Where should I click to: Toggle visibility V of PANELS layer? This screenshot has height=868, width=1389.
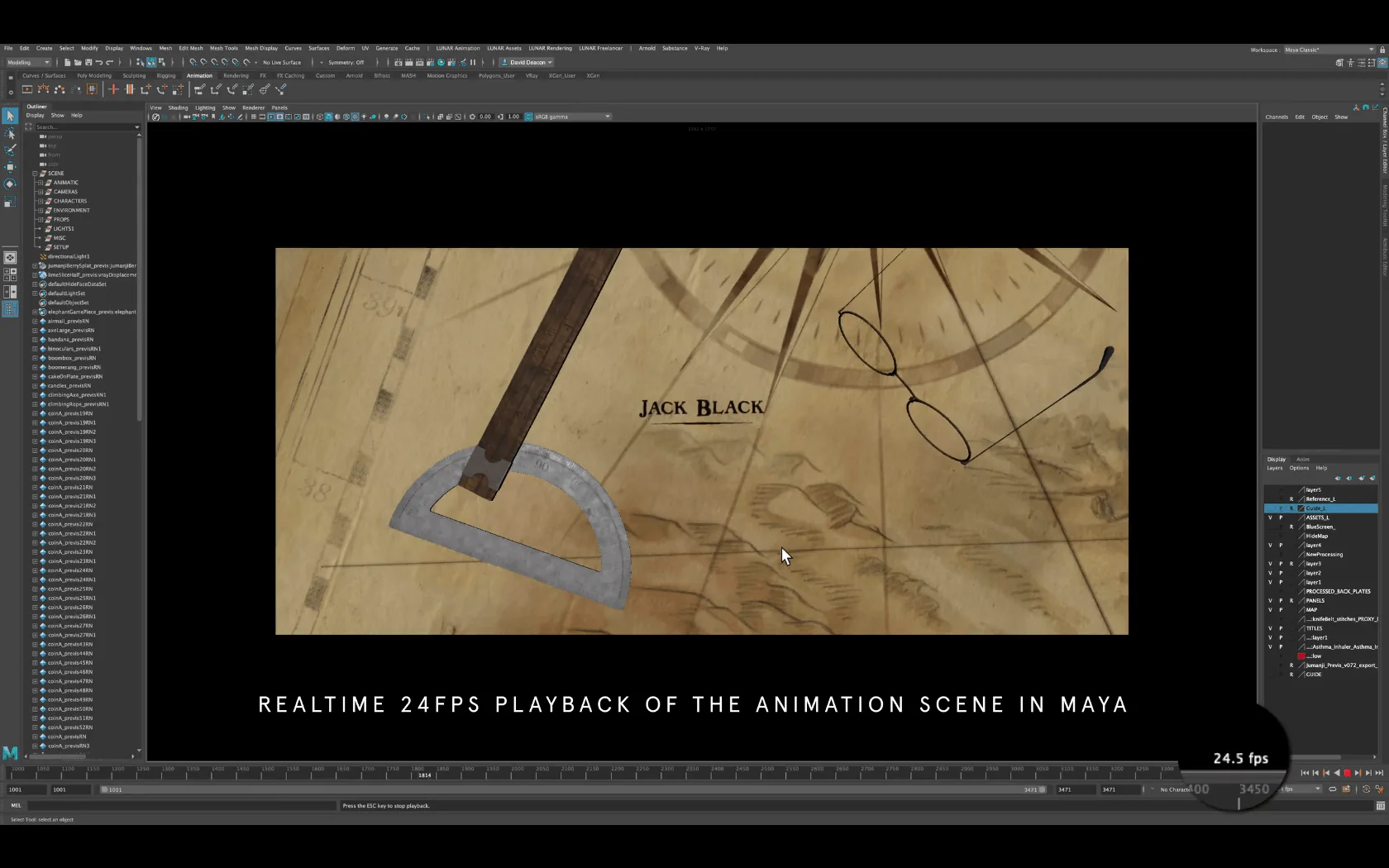pos(1271,601)
